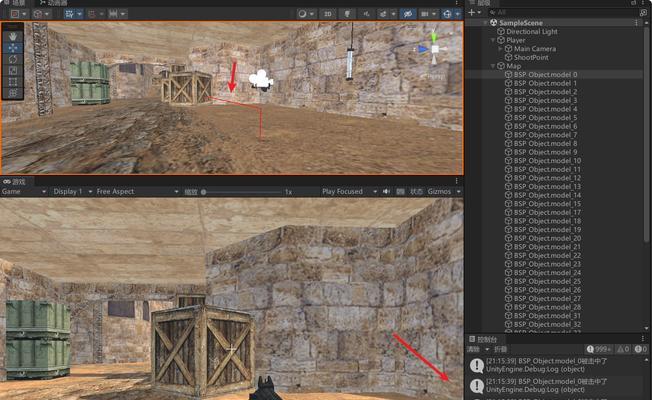
Task: Switch to the Console tab
Action: click(x=483, y=340)
